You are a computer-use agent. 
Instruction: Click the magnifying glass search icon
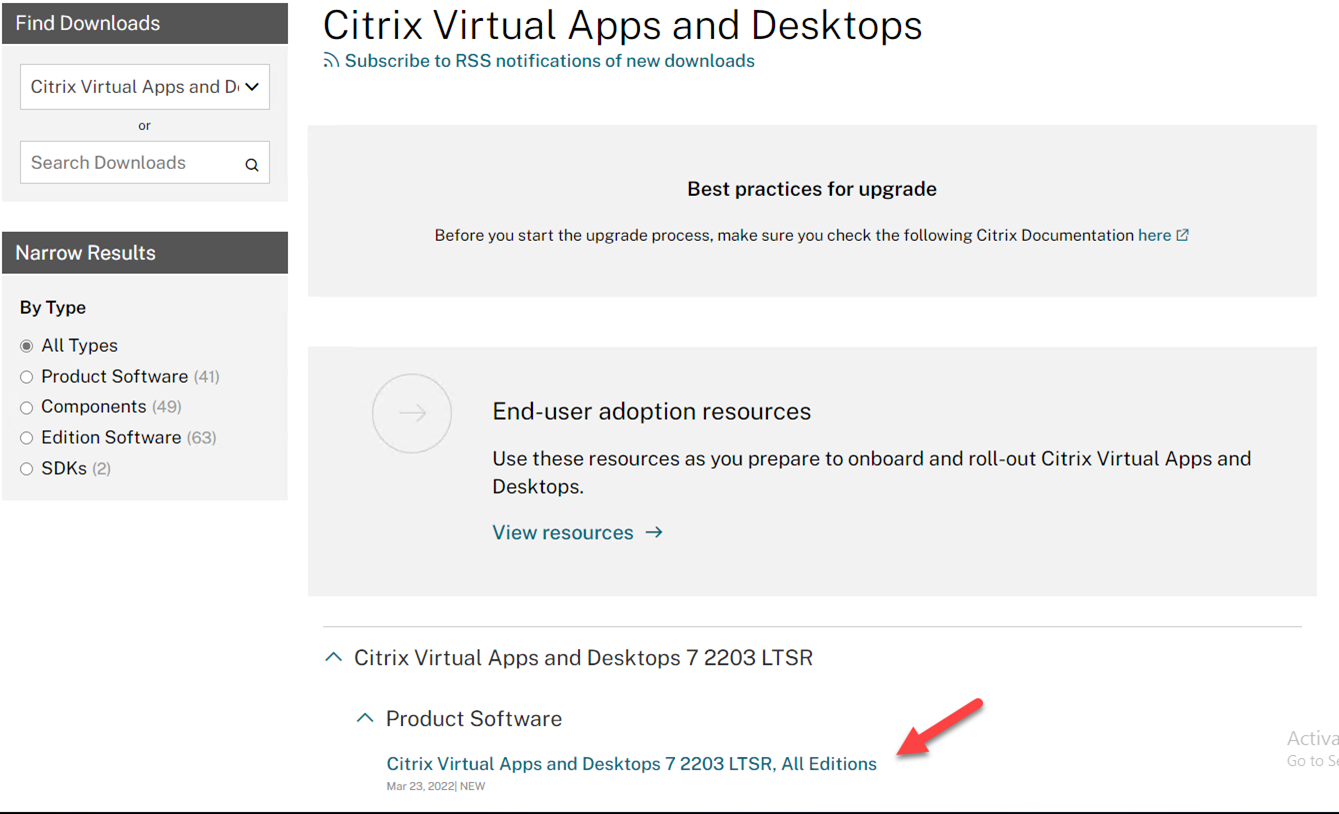pyautogui.click(x=251, y=163)
